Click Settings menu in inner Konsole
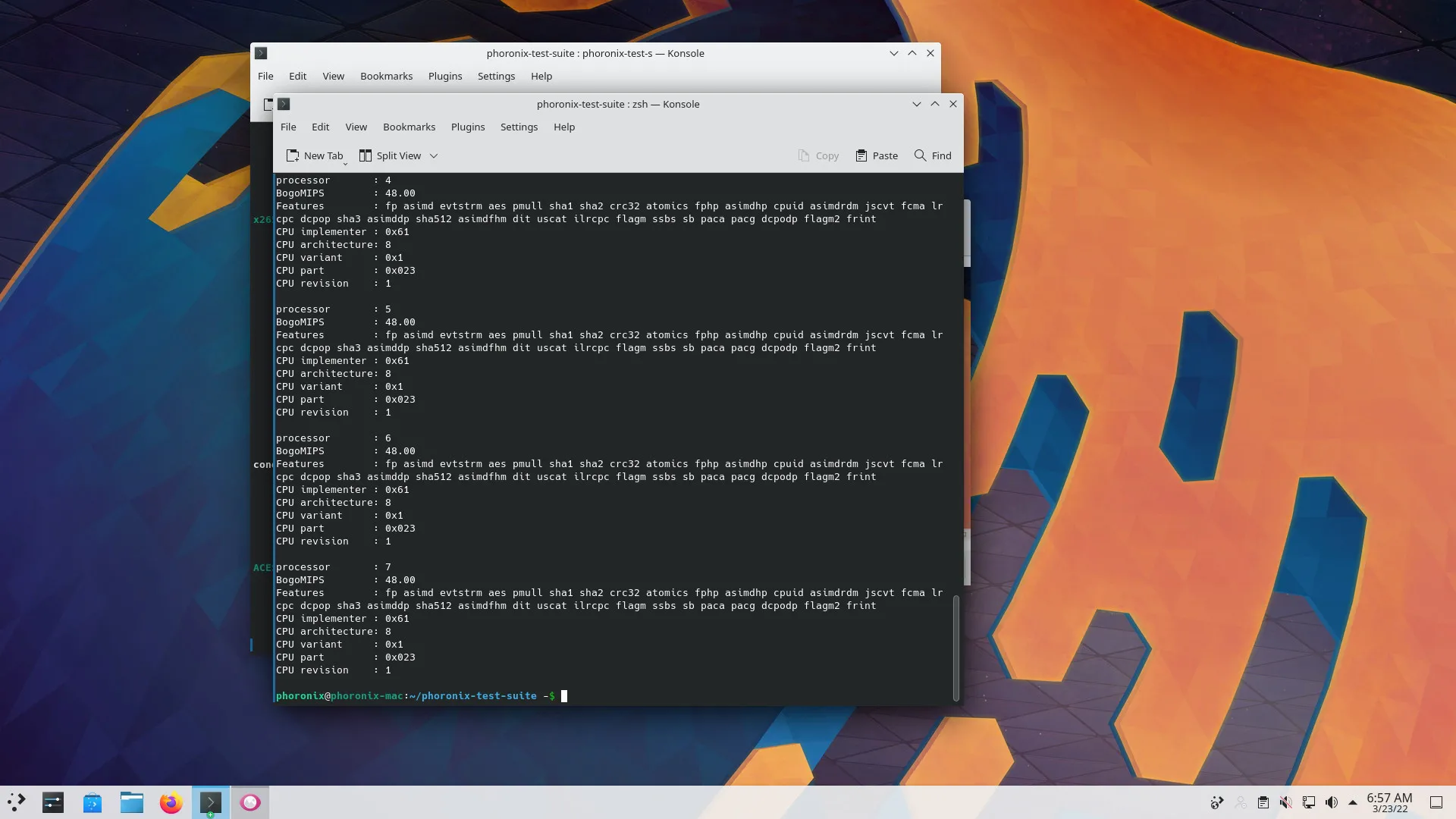Screen dimensions: 1456x819 click(518, 127)
